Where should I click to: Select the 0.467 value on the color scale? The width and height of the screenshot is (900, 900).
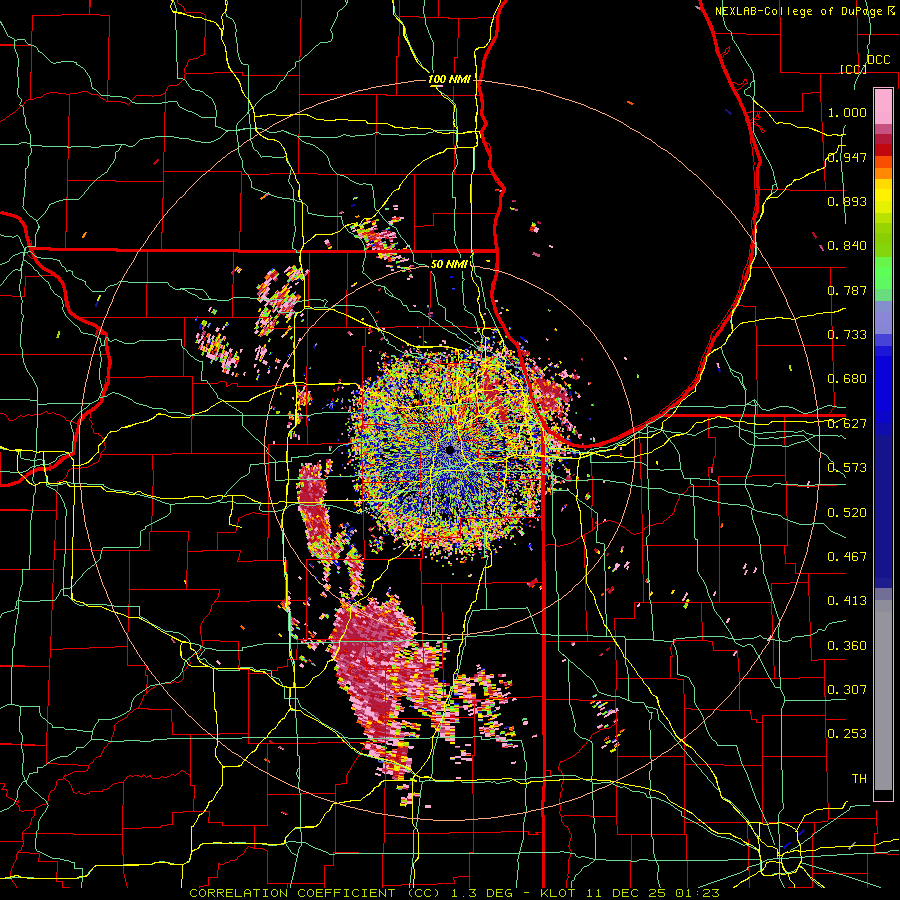click(847, 557)
